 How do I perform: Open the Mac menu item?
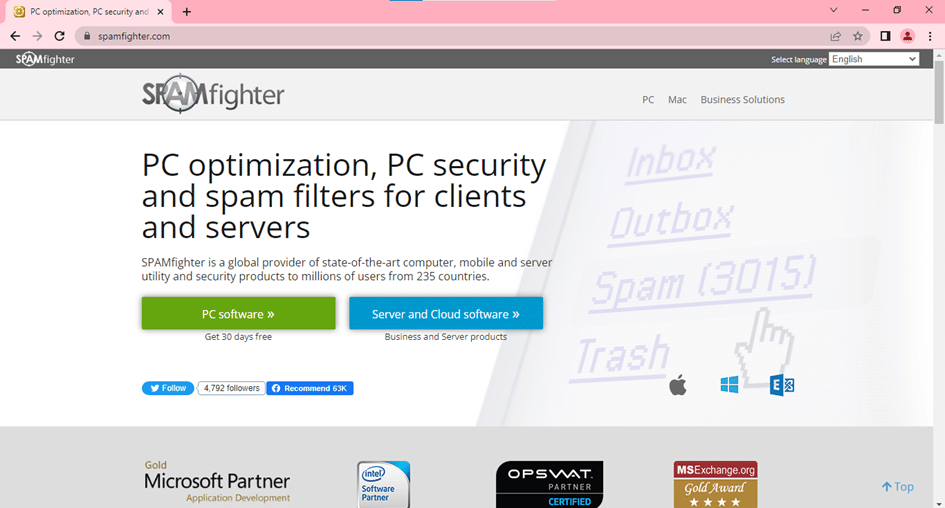click(x=677, y=99)
